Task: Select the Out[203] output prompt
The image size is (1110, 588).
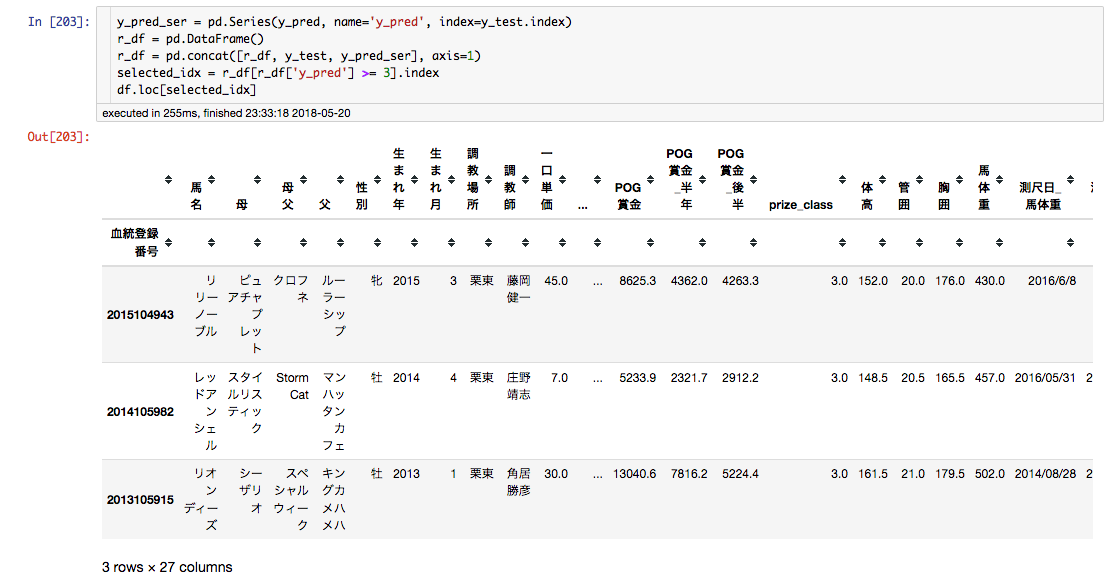Action: click(59, 137)
